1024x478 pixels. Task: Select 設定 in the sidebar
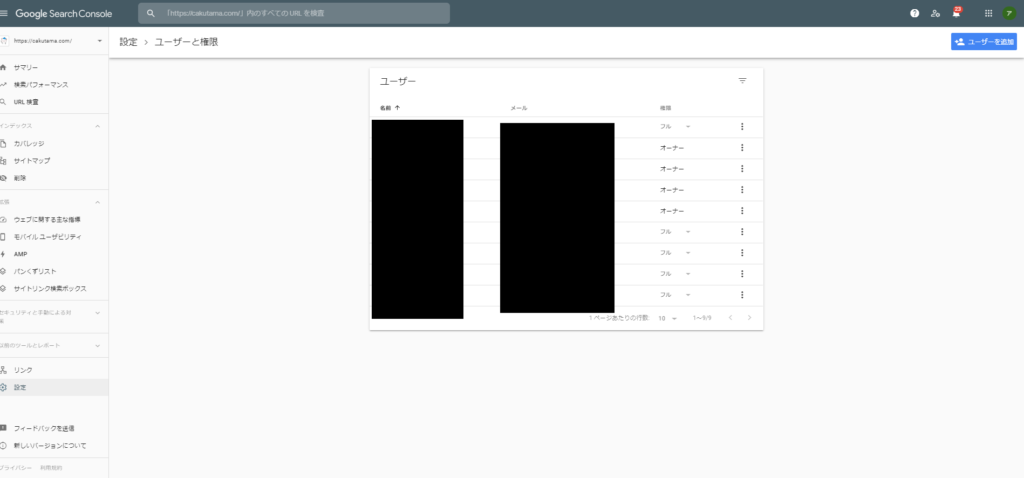coord(54,387)
